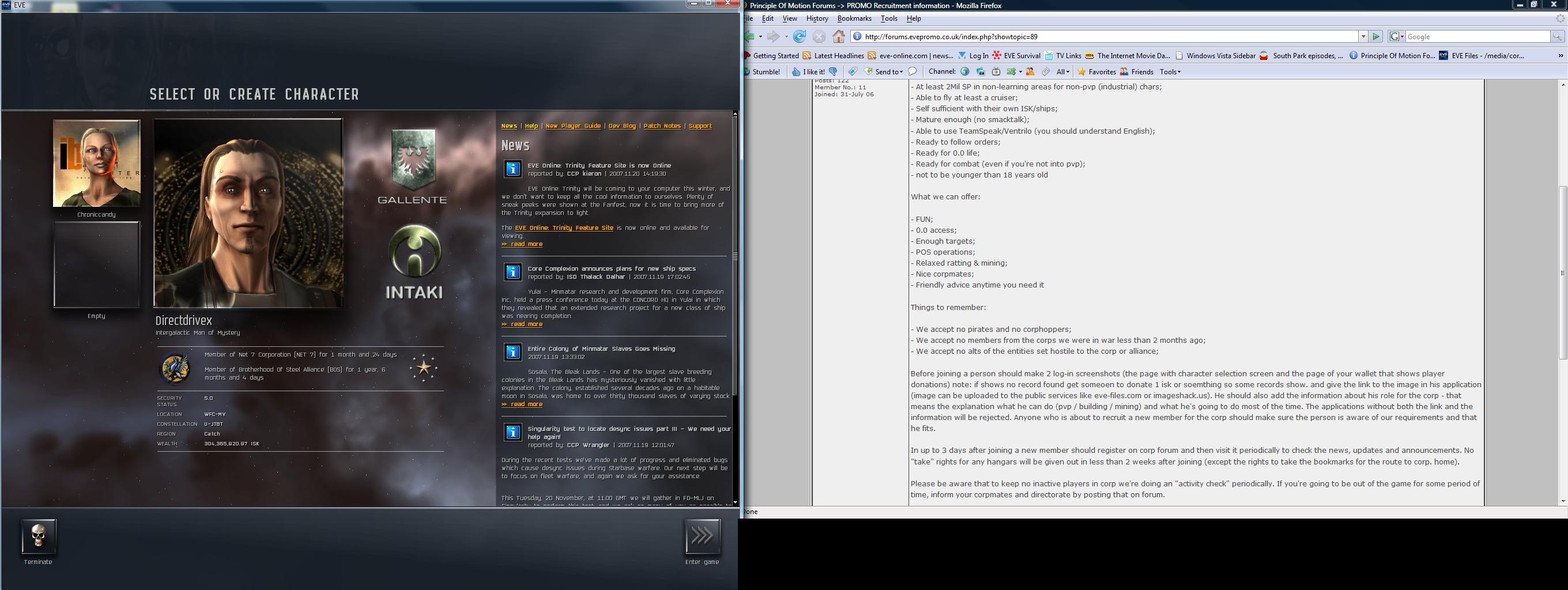The width and height of the screenshot is (1568, 590).
Task: Click read more under Minmatar Slaves article
Action: point(522,404)
